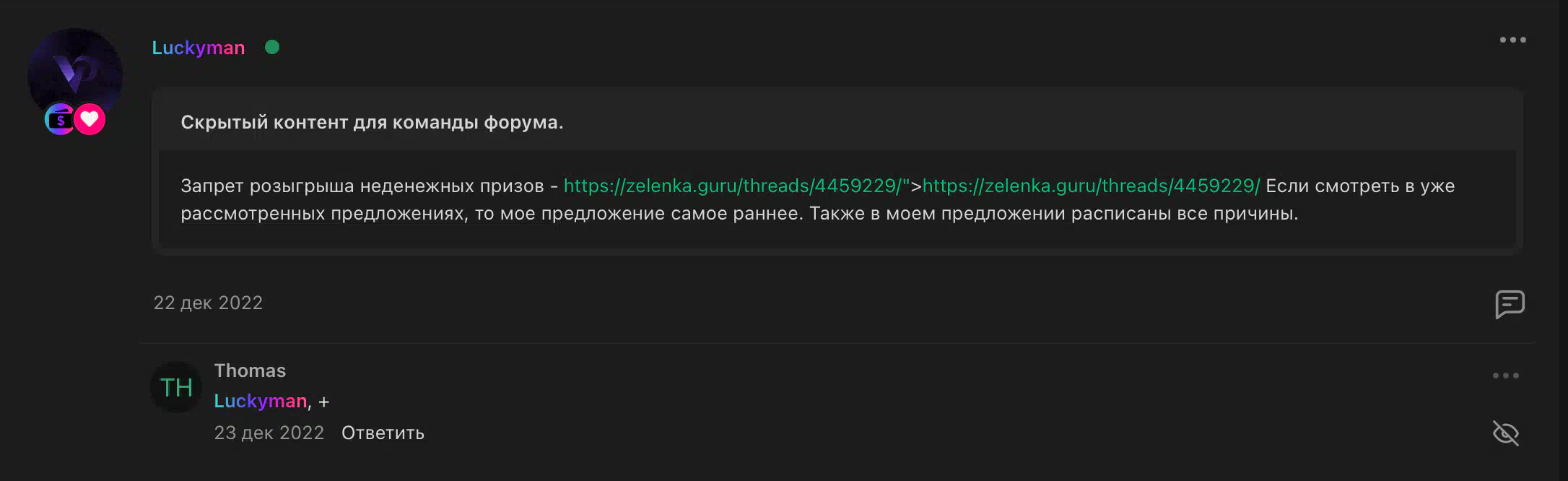Image resolution: width=1568 pixels, height=481 pixels.
Task: Open the Thomas username in the comment
Action: tap(250, 370)
